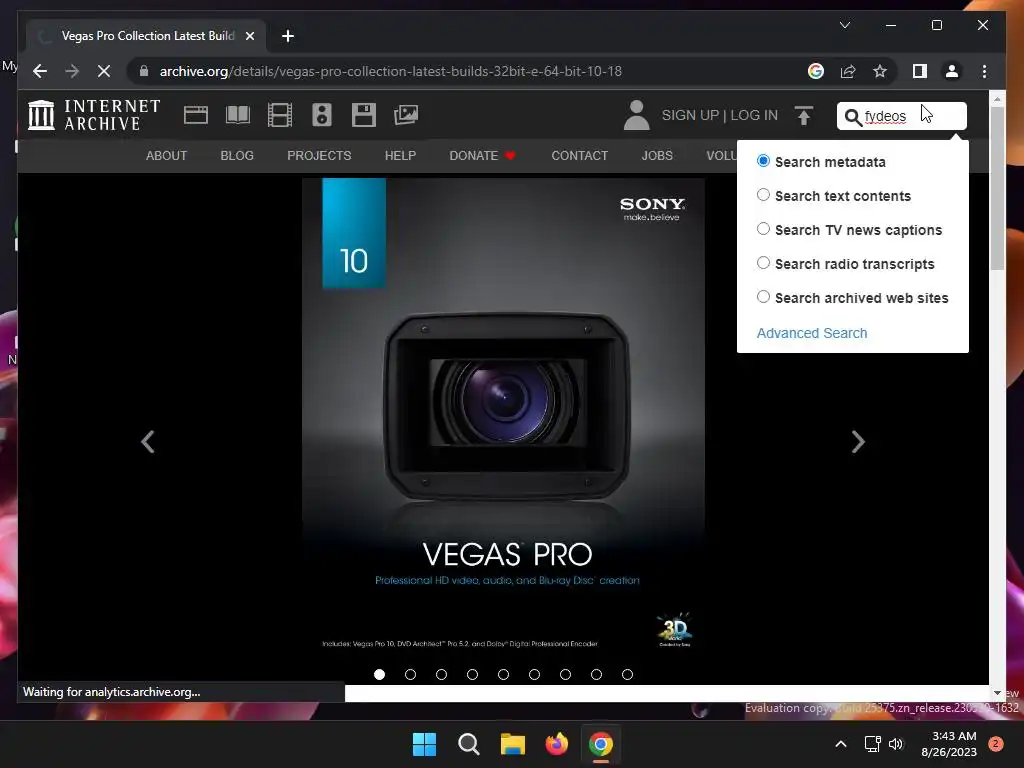Select Search metadata radio option
This screenshot has height=768, width=1024.
[x=763, y=161]
